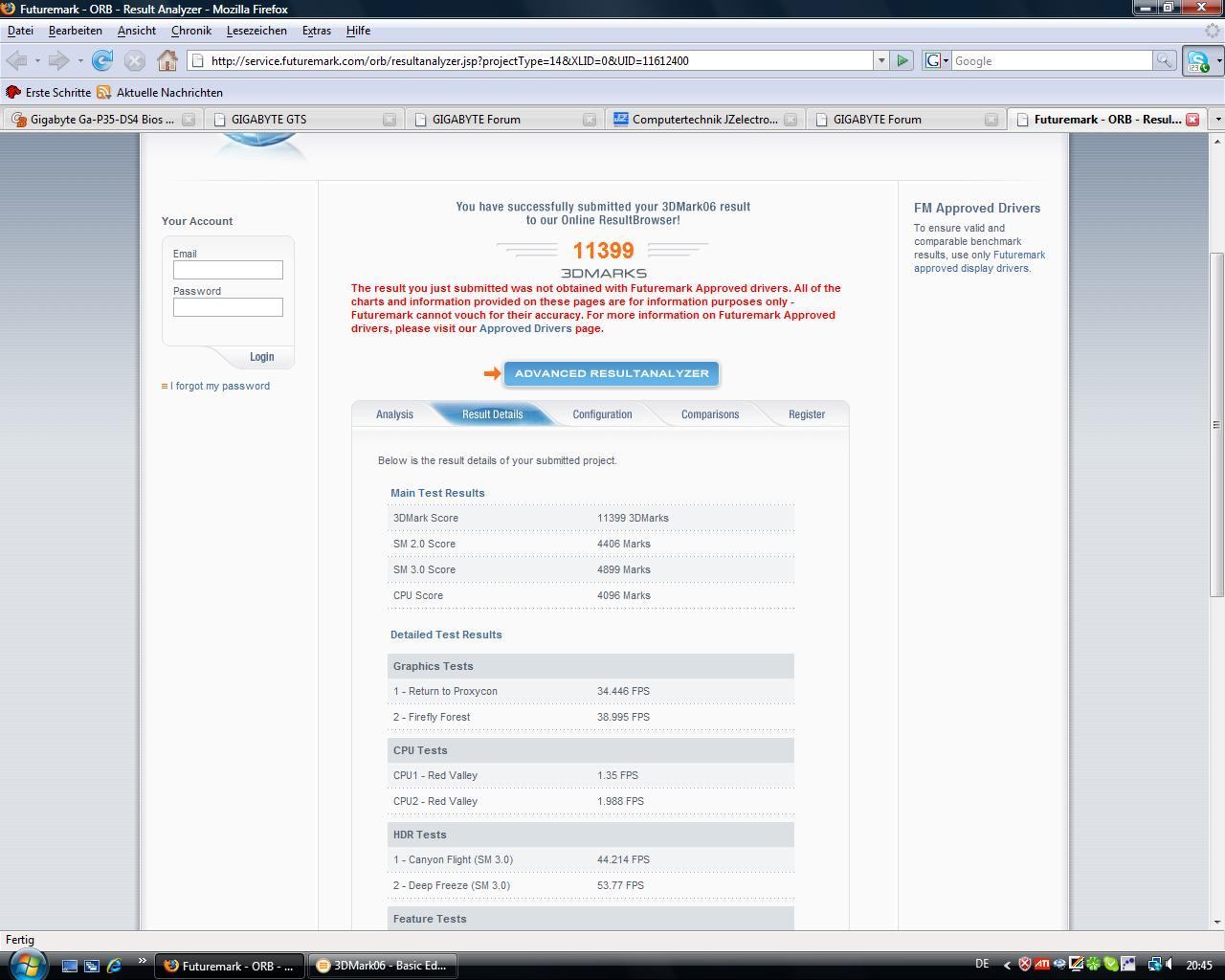
Task: Open the Chronik menu
Action: coord(191,31)
